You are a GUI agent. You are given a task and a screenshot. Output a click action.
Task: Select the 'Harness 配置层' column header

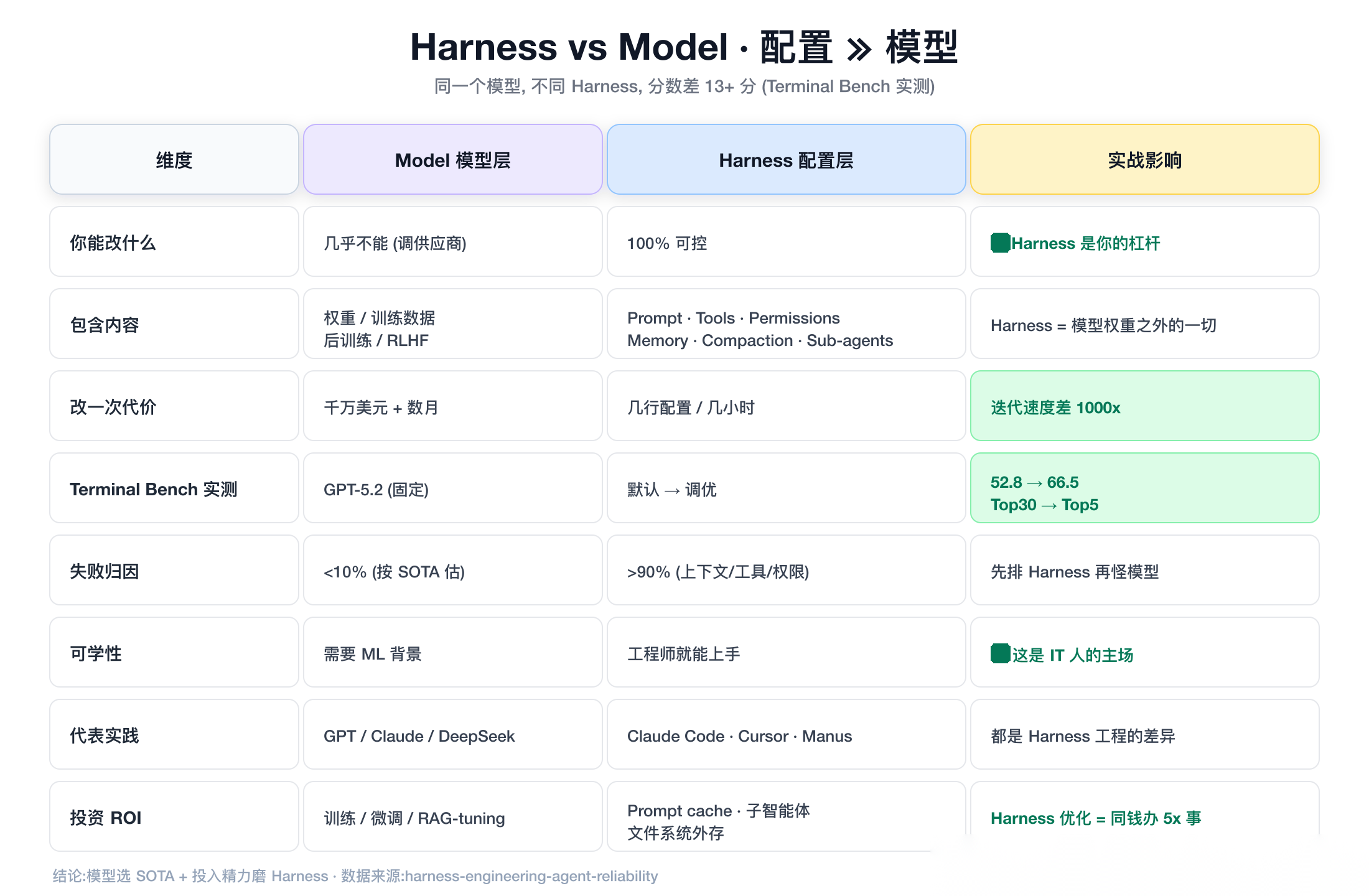787,159
